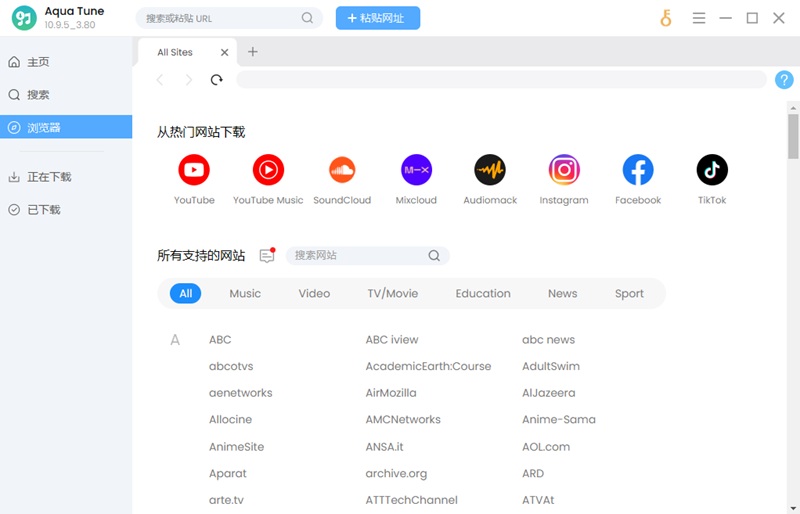Image resolution: width=800 pixels, height=514 pixels.
Task: Open the Allocine site link
Action: (x=230, y=419)
